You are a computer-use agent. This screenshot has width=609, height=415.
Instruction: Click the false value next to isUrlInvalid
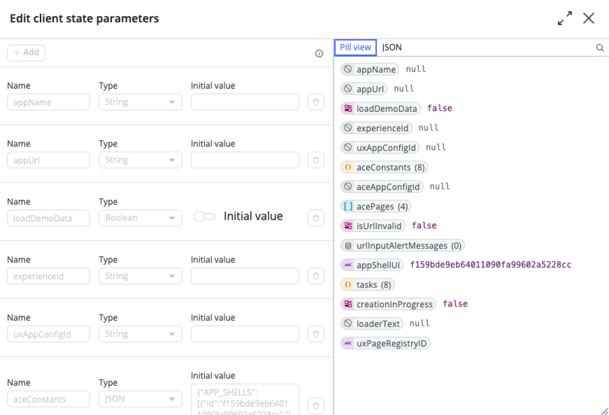(424, 226)
